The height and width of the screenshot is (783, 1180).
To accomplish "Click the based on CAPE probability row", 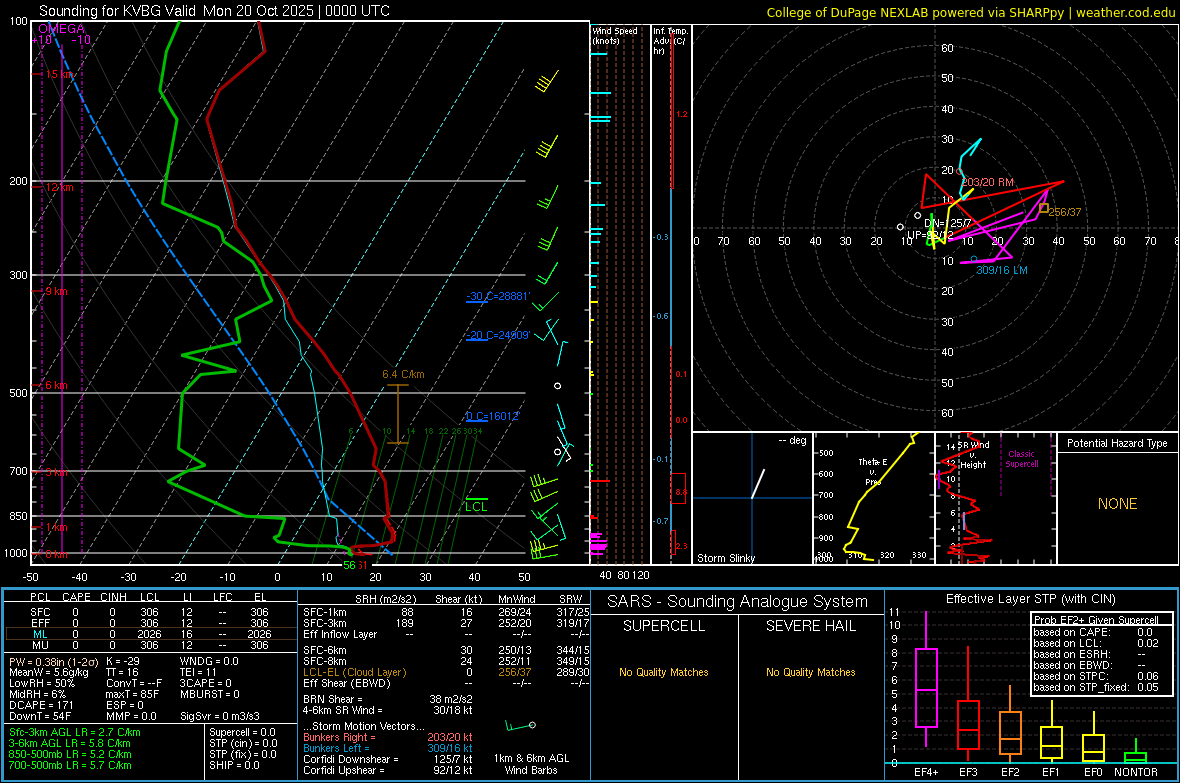I will coord(1095,632).
